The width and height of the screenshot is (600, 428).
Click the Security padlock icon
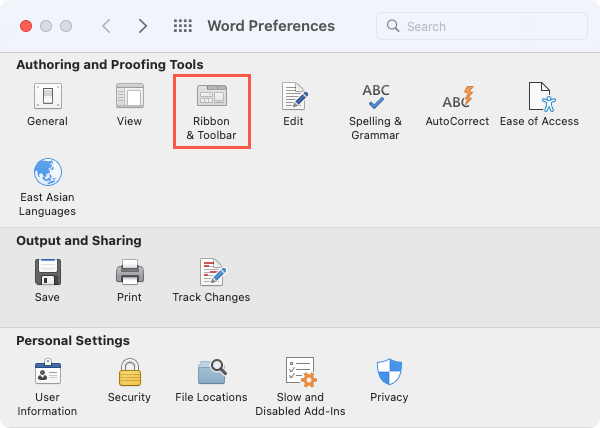pos(129,373)
